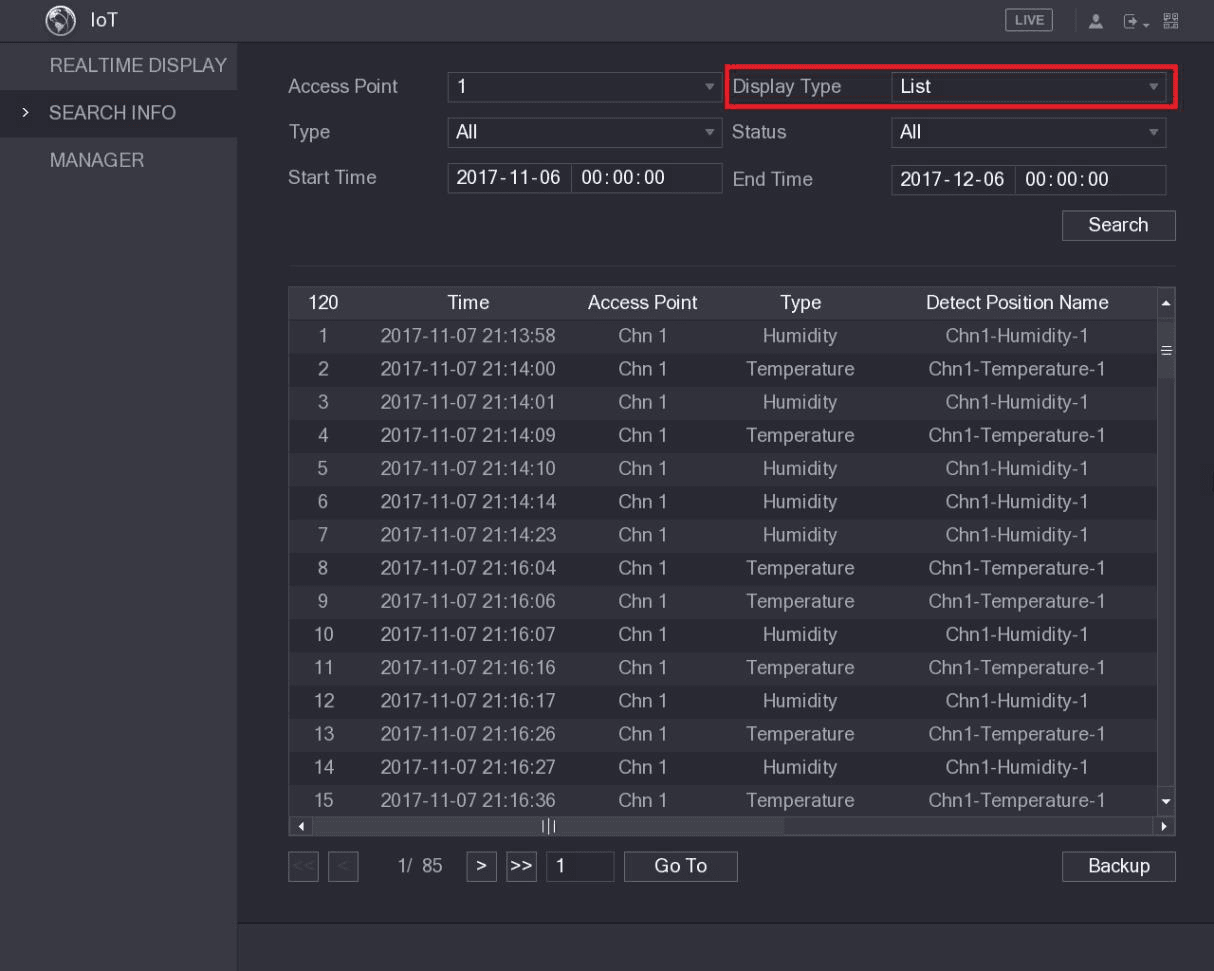The image size is (1214, 971).
Task: Click the vertical scrollbar down arrow
Action: pos(1166,801)
